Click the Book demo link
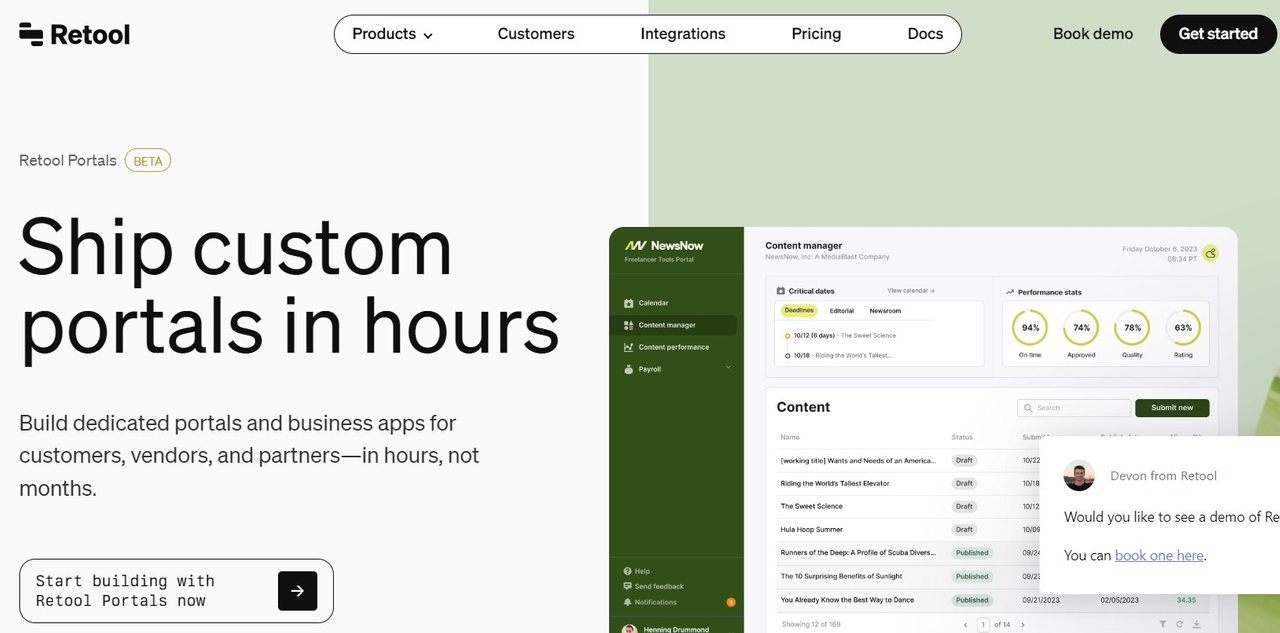 click(1093, 34)
